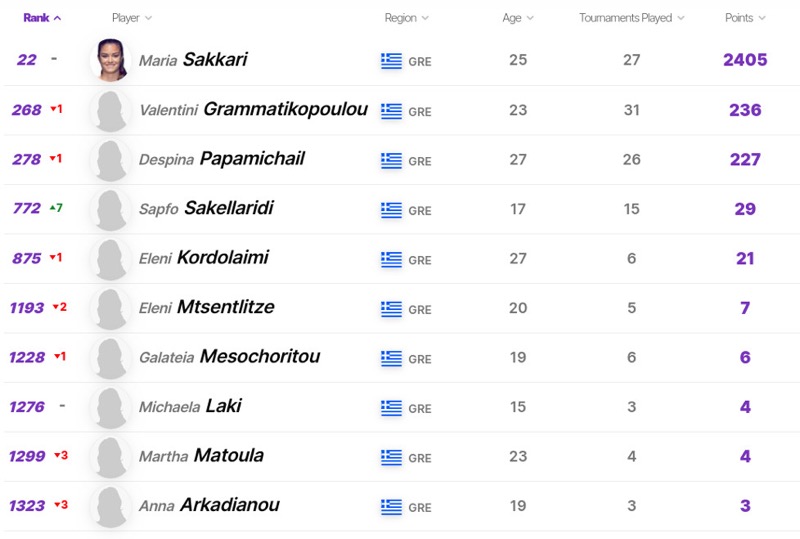Click the avatar placeholder for Despina Papamichail
The width and height of the screenshot is (800, 539).
click(x=110, y=160)
